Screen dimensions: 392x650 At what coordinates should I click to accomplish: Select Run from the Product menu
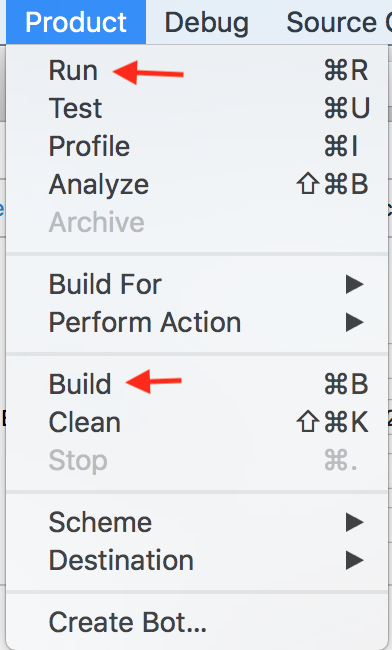[x=197, y=70]
